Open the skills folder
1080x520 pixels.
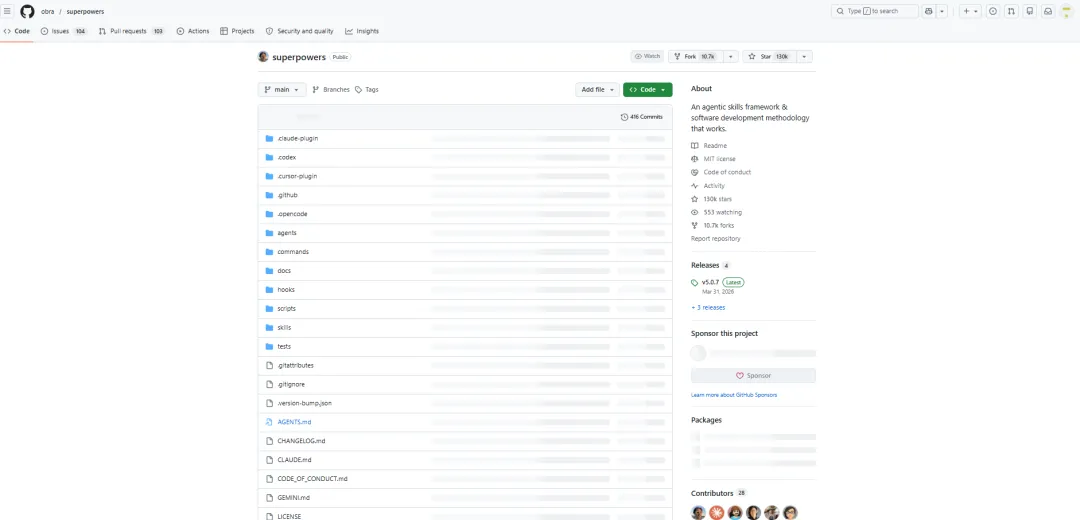[284, 328]
